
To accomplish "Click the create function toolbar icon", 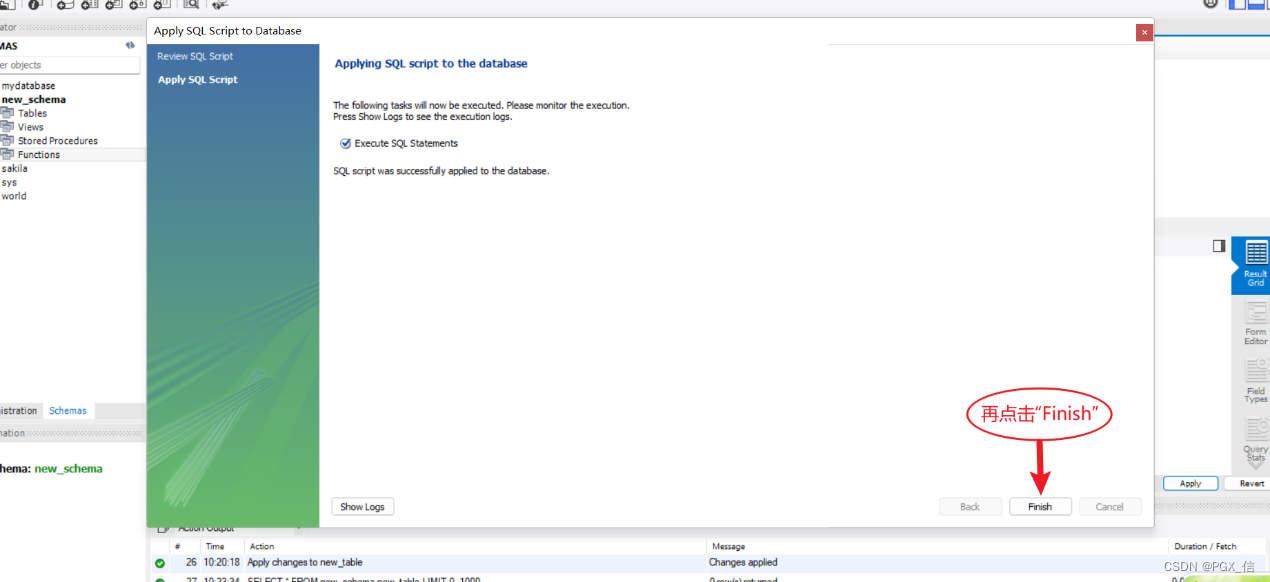I will [162, 5].
